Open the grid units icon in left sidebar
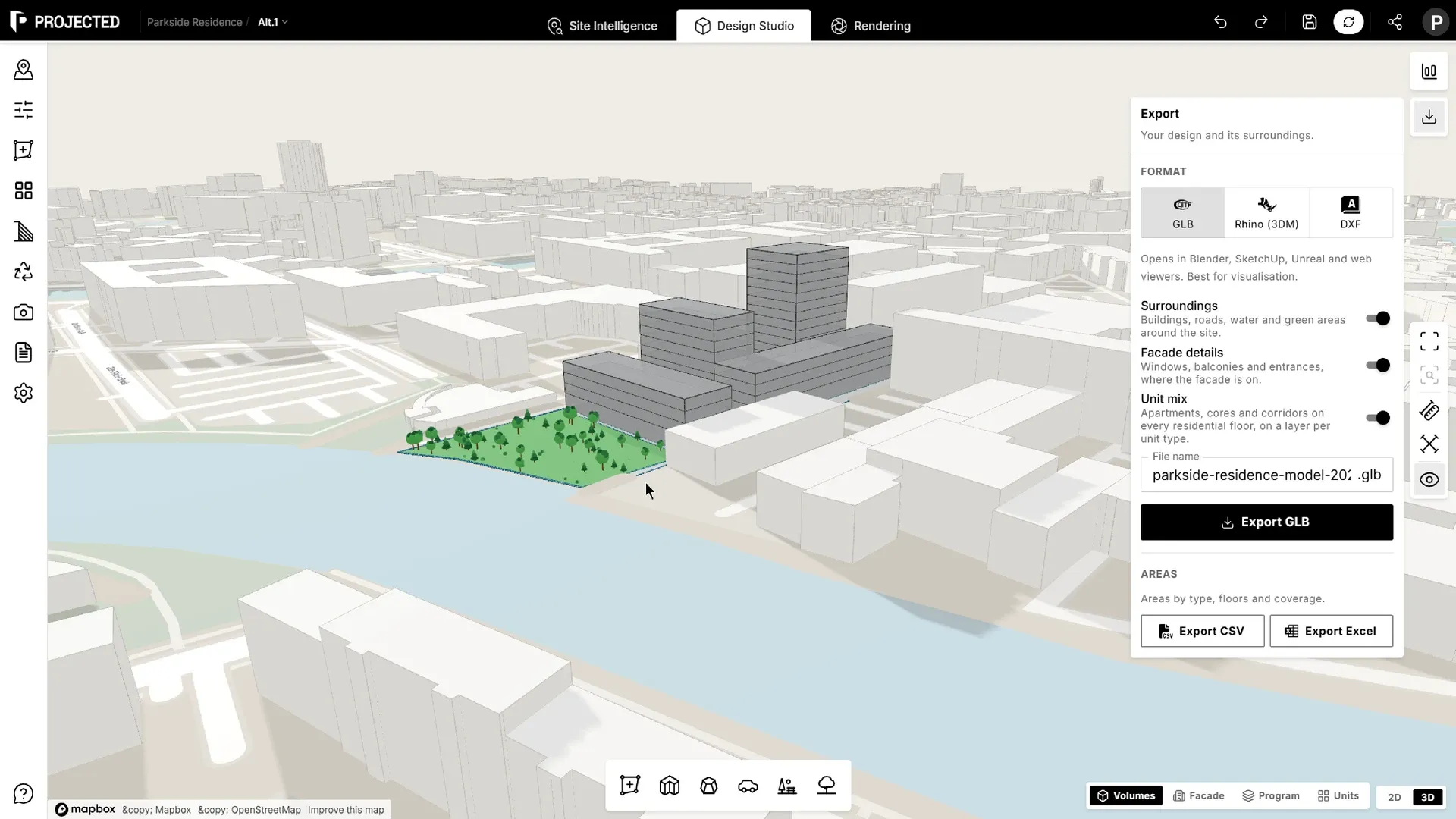This screenshot has height=819, width=1456. point(24,190)
